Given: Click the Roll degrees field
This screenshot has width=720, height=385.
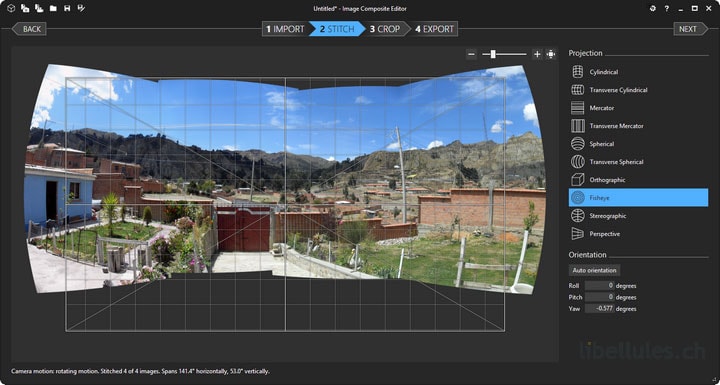Looking at the screenshot, I should pos(600,285).
